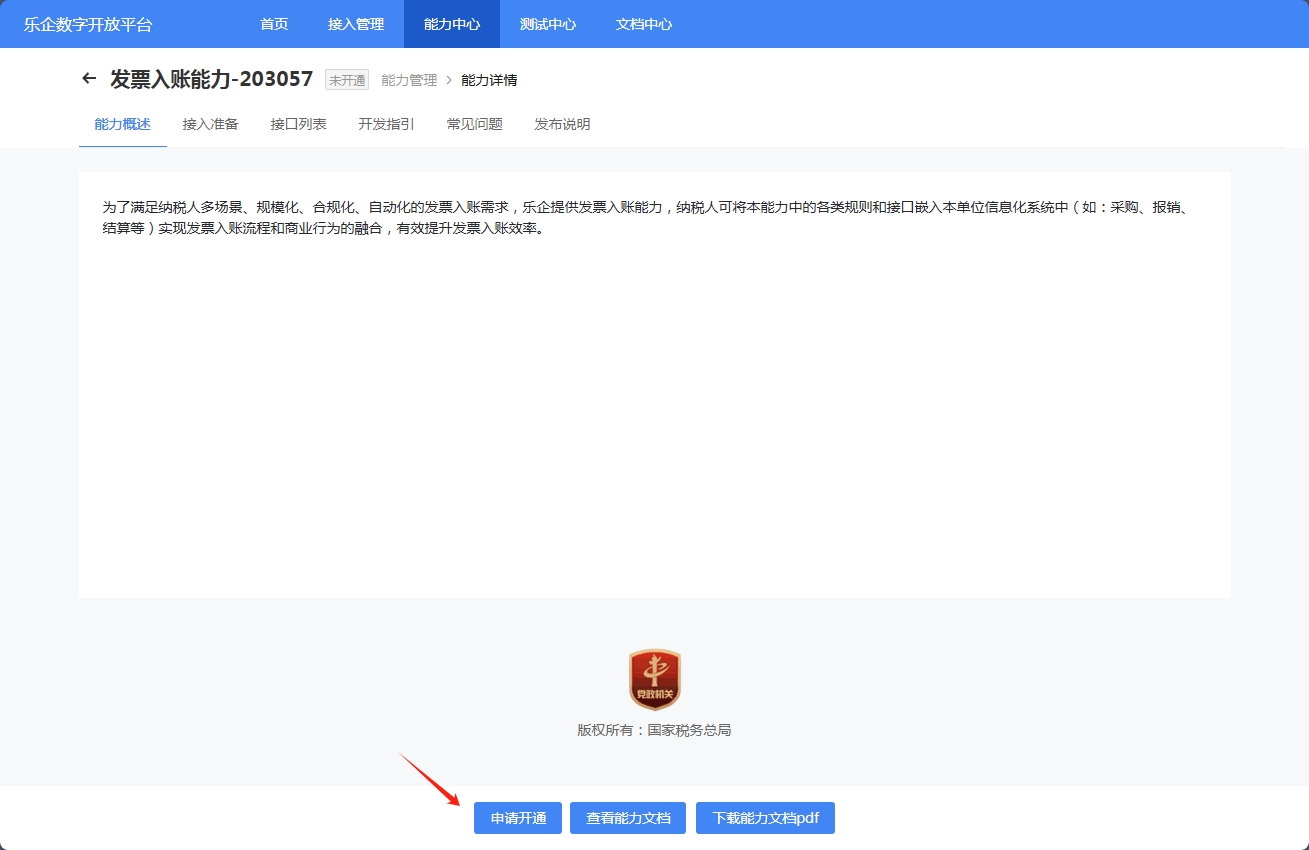Click the 乐企数字开放平台 platform logo text
1309x850 pixels.
pyautogui.click(x=88, y=24)
